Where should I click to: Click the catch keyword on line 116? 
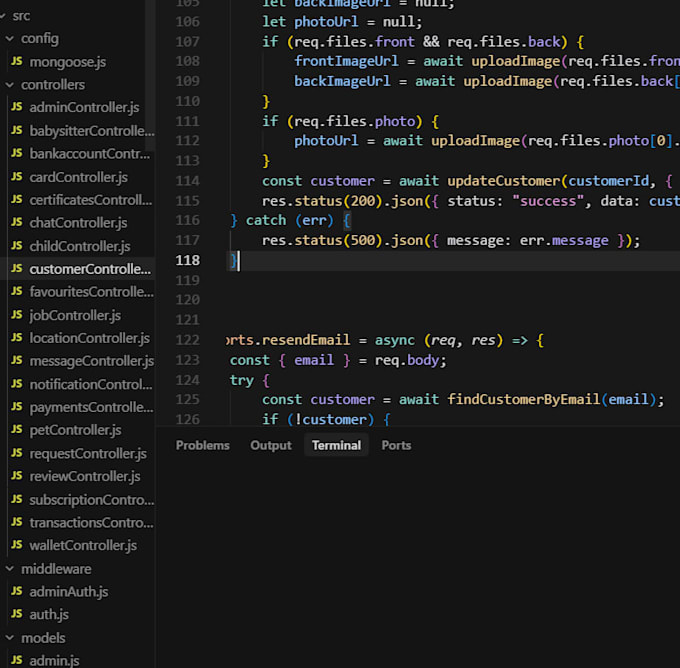(266, 220)
